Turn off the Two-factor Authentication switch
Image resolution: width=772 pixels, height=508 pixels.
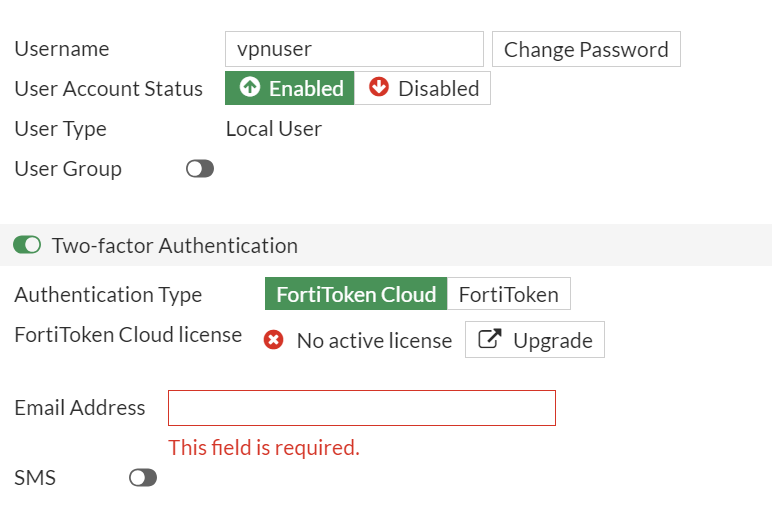pyautogui.click(x=27, y=245)
